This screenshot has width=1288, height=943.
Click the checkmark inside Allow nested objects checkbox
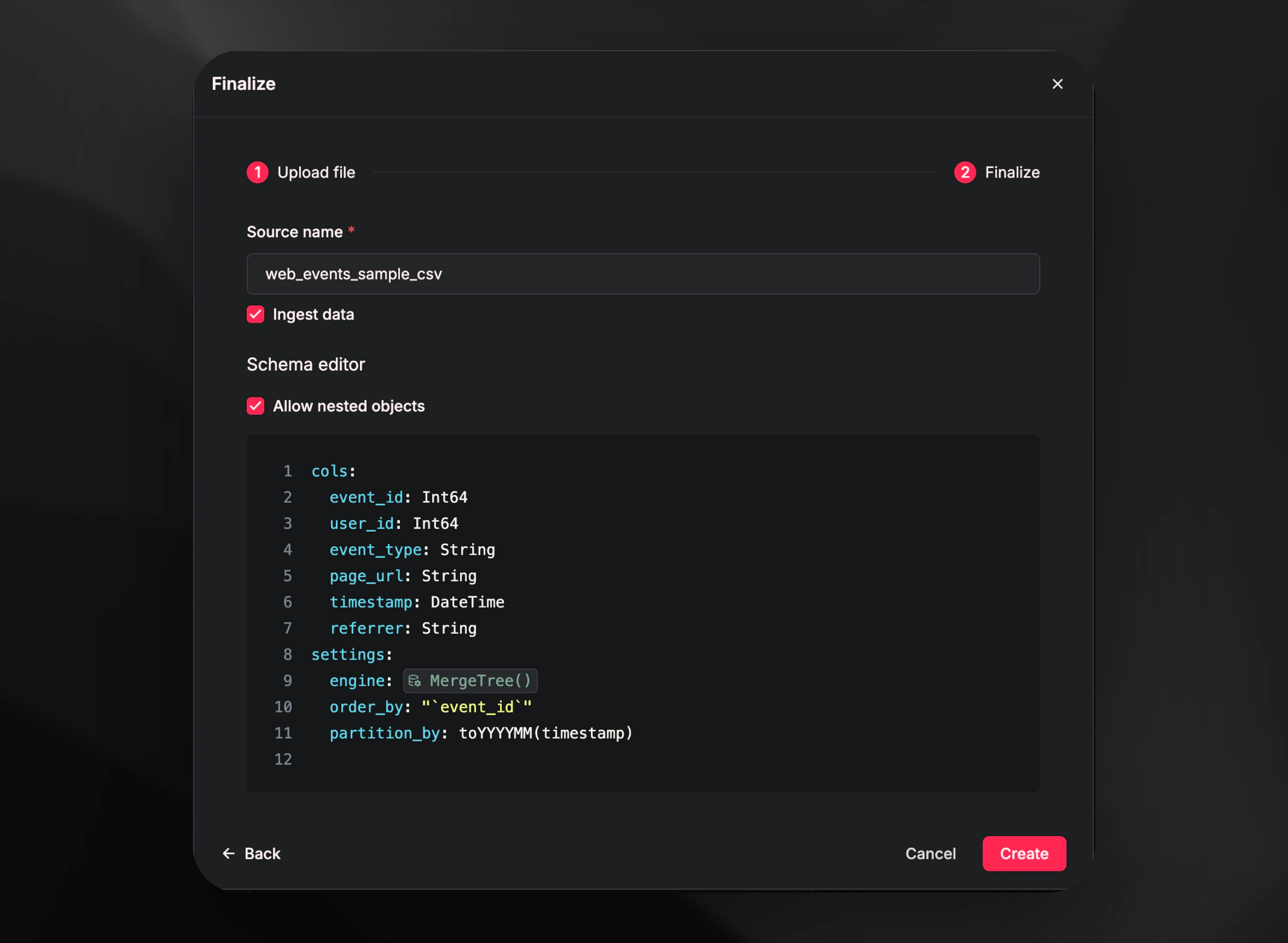[x=255, y=406]
